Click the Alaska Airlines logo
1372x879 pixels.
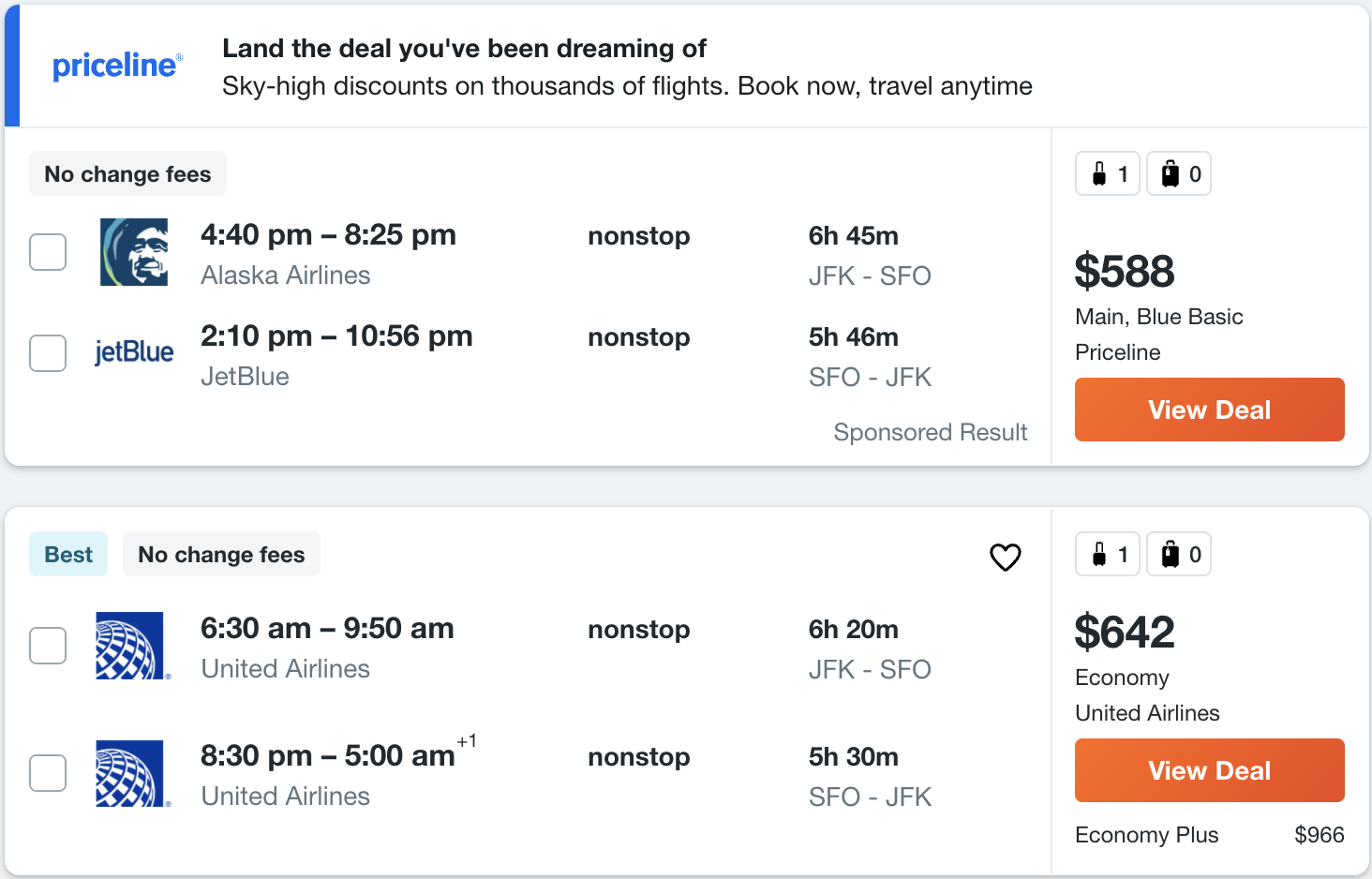[x=134, y=252]
